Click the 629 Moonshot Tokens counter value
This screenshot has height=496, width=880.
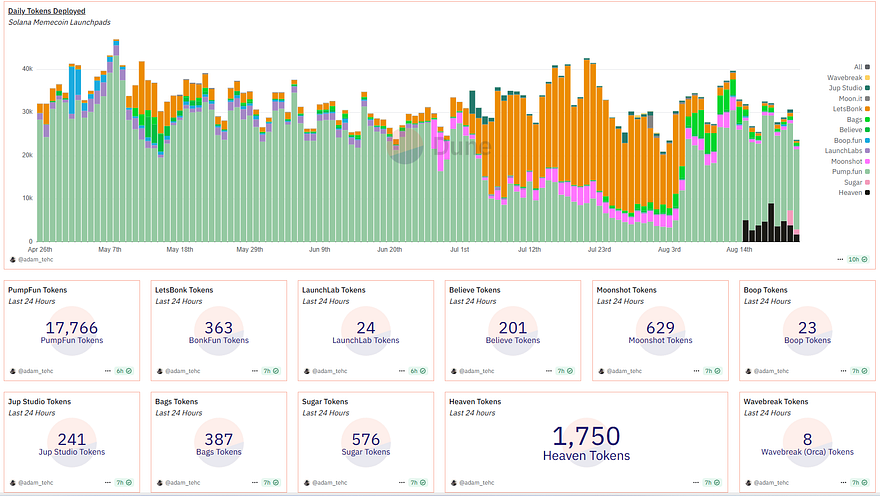(660, 328)
